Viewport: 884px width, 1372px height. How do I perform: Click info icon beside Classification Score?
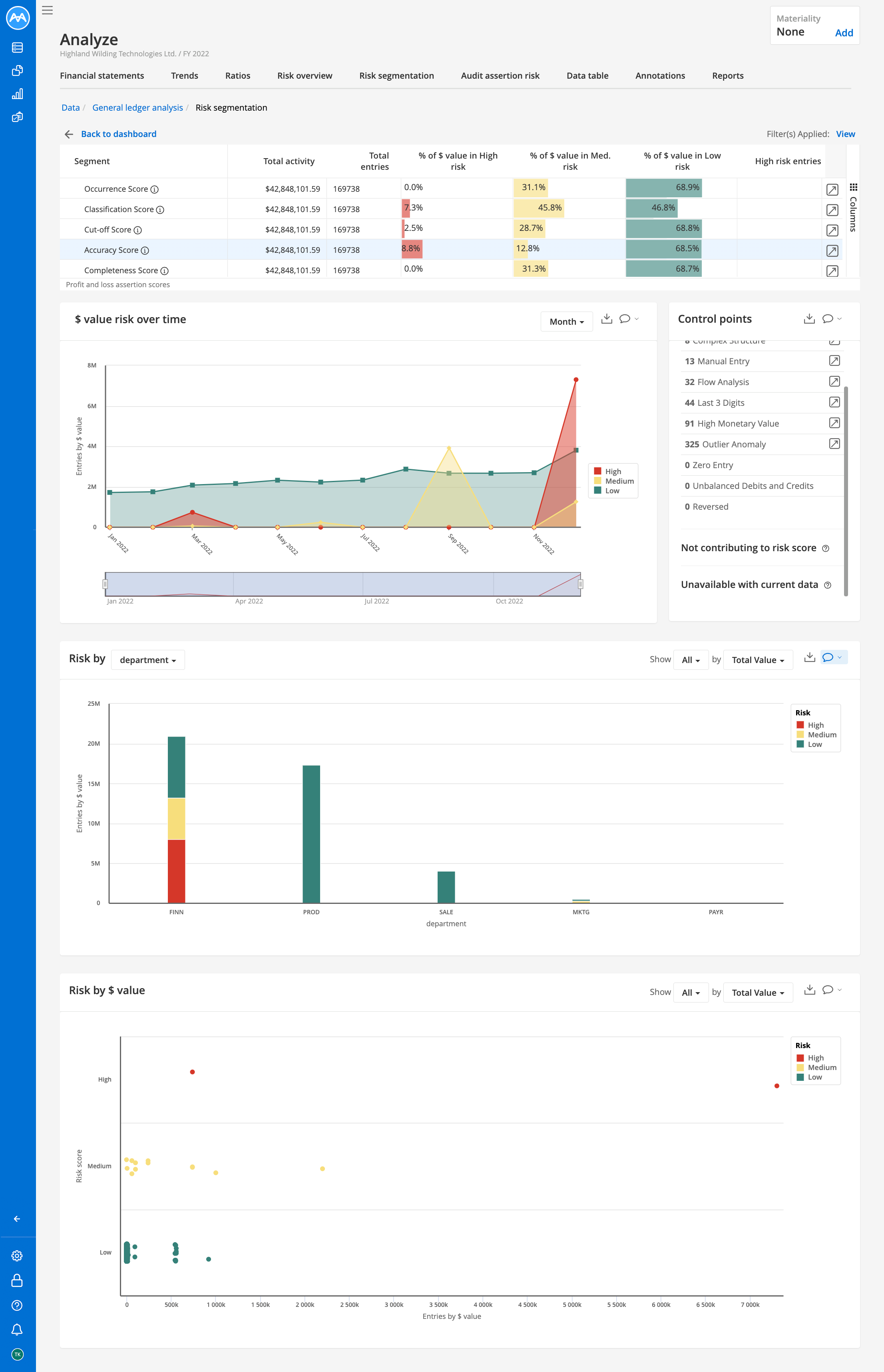(160, 210)
